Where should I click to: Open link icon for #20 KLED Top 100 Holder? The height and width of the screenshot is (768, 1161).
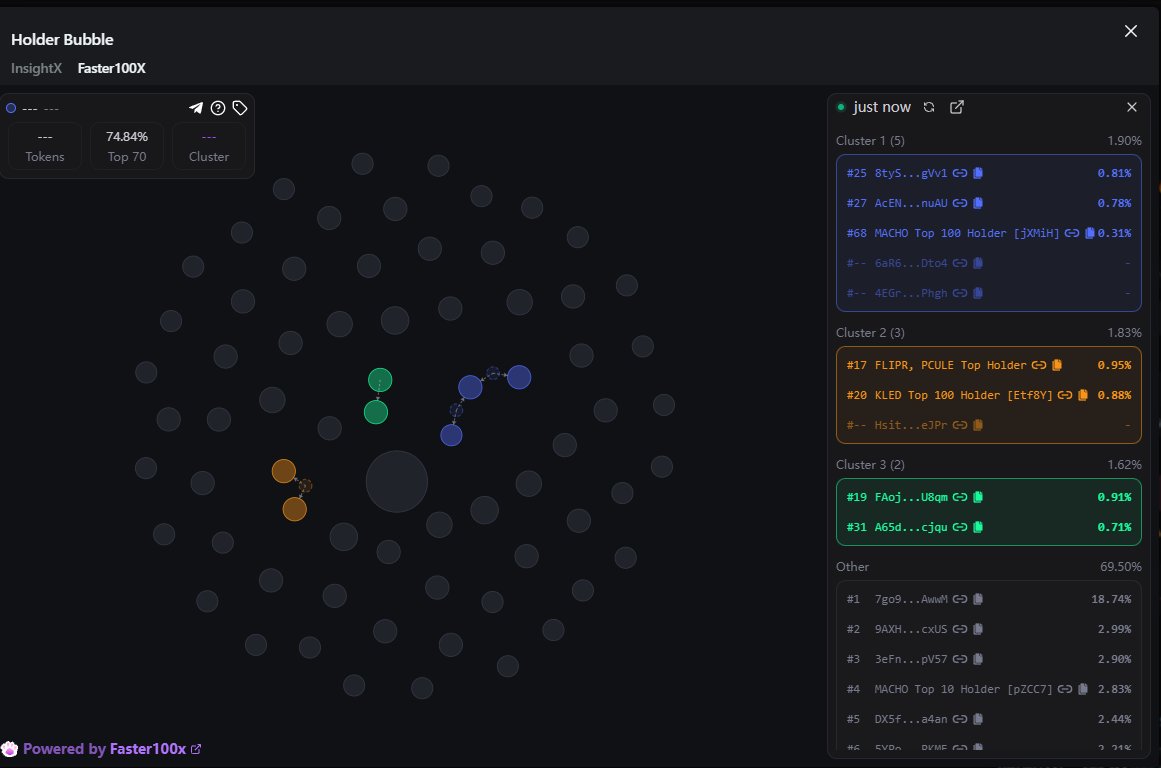[1064, 395]
